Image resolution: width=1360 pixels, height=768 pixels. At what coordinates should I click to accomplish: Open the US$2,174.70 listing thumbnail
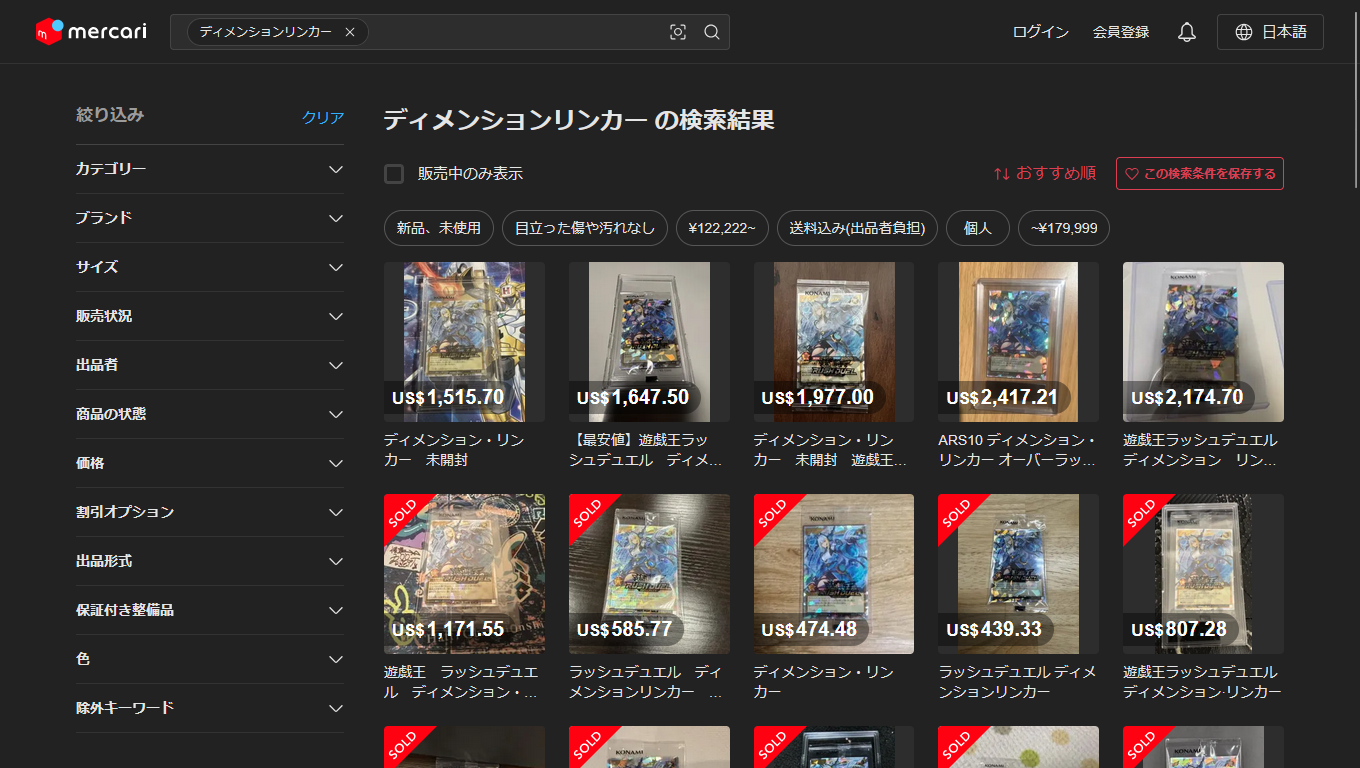click(1203, 342)
